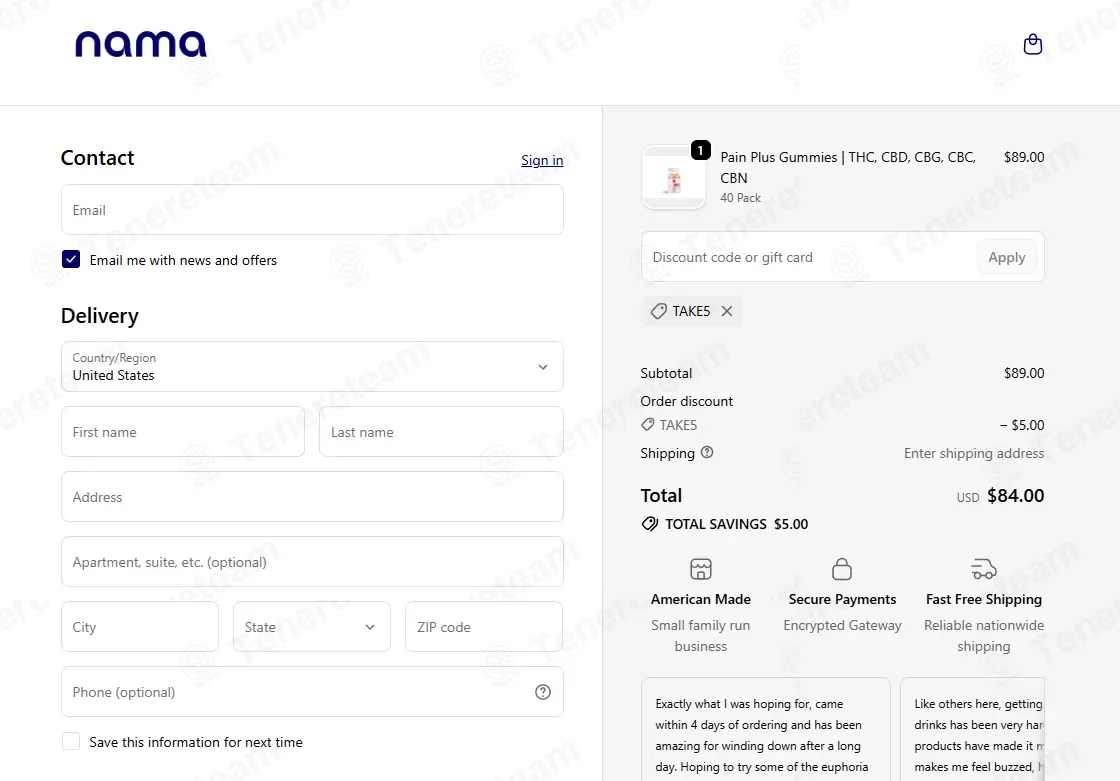Expand the State dropdown

(x=312, y=627)
